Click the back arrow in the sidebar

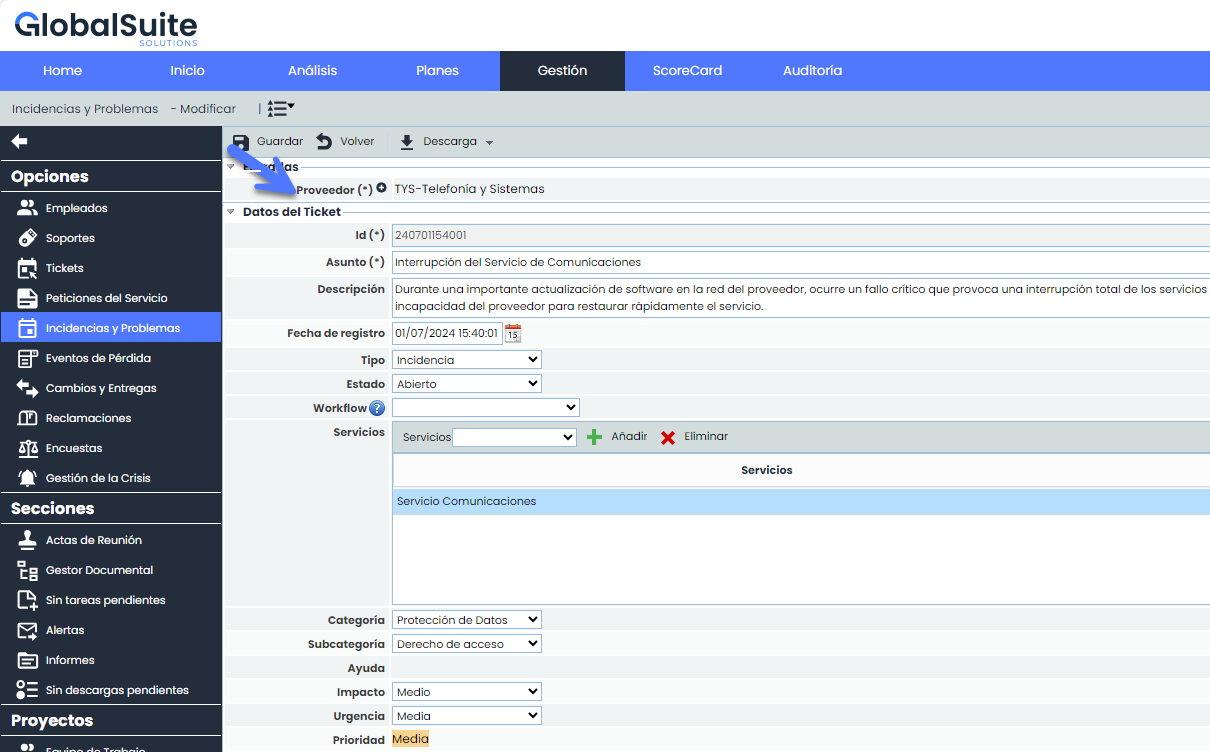tap(20, 142)
